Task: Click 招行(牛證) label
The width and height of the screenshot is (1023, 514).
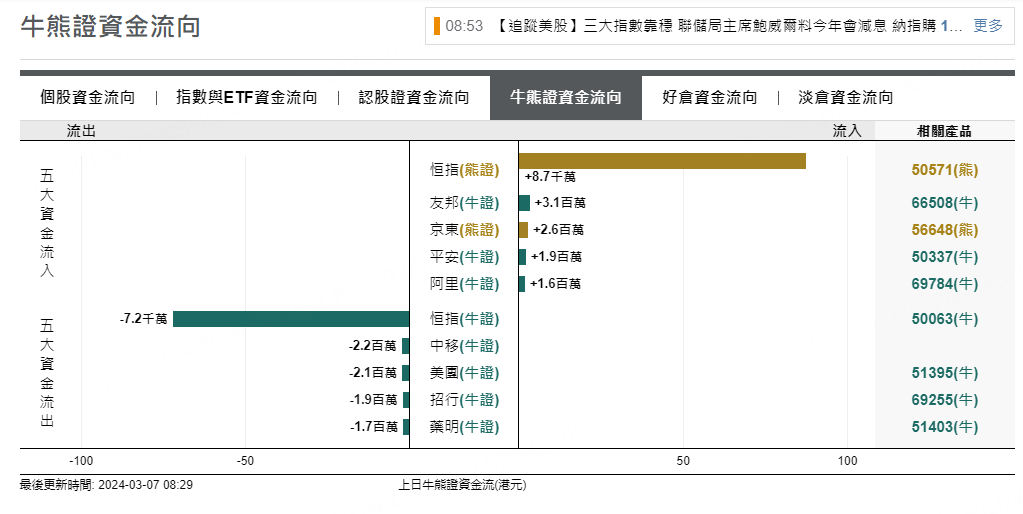Action: 465,400
